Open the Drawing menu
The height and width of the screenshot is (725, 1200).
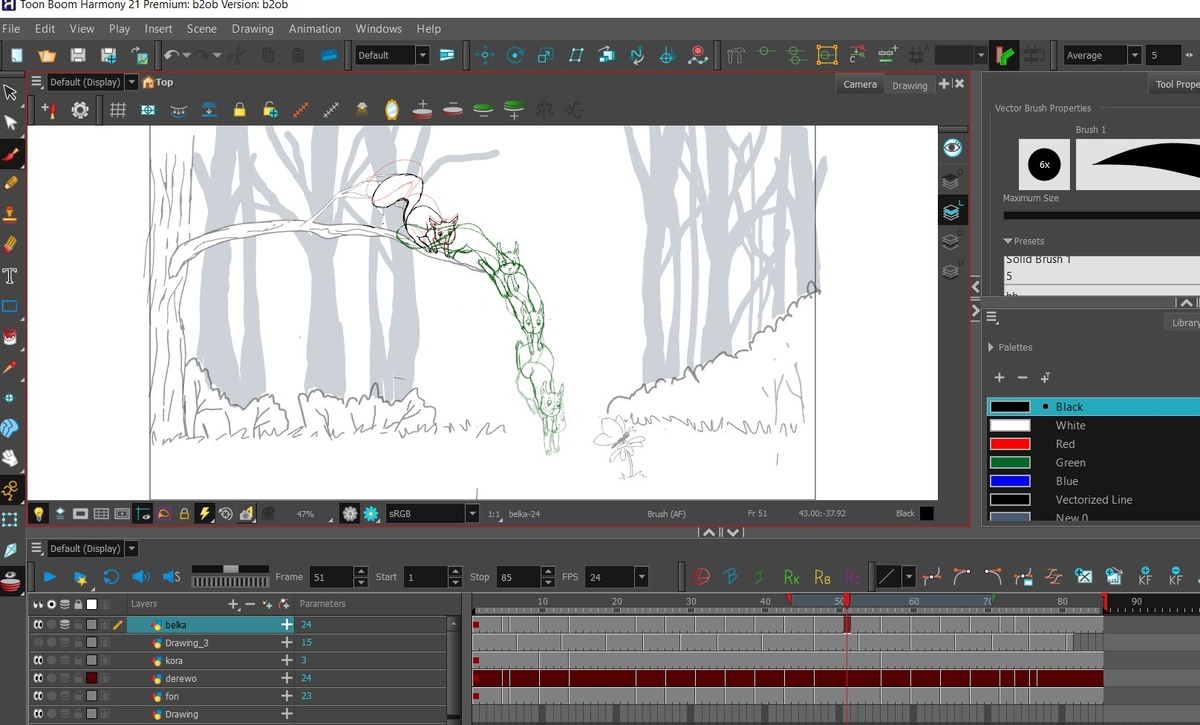click(252, 29)
